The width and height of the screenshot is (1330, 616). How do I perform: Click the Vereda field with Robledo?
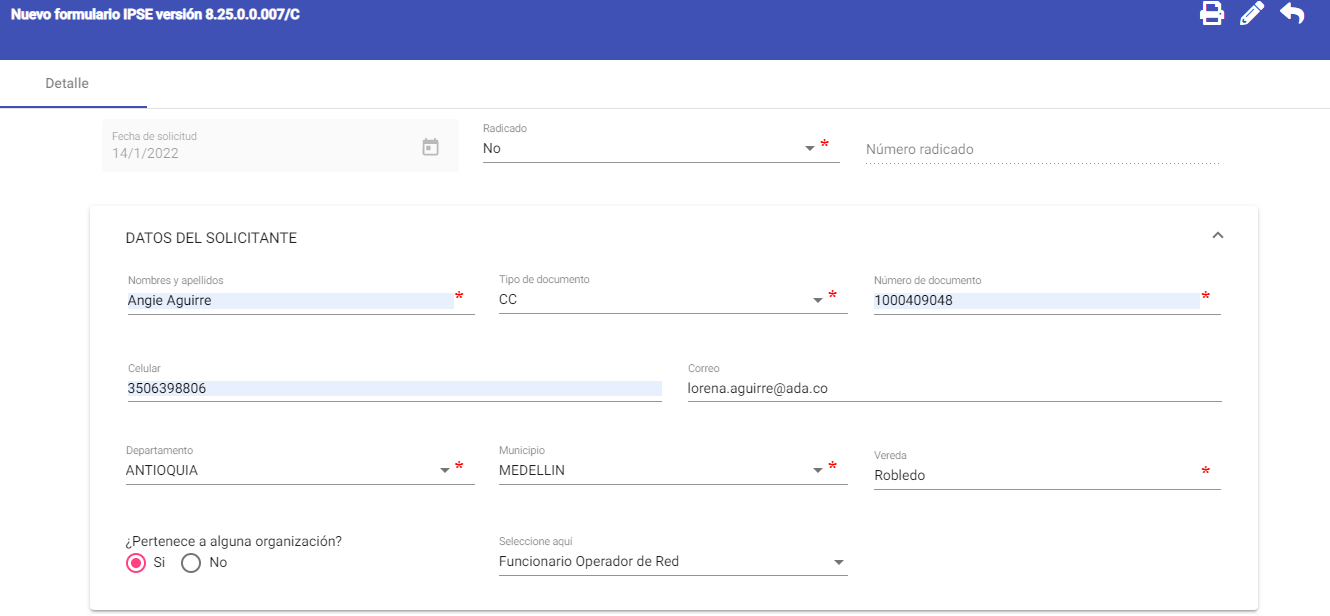tap(1035, 475)
